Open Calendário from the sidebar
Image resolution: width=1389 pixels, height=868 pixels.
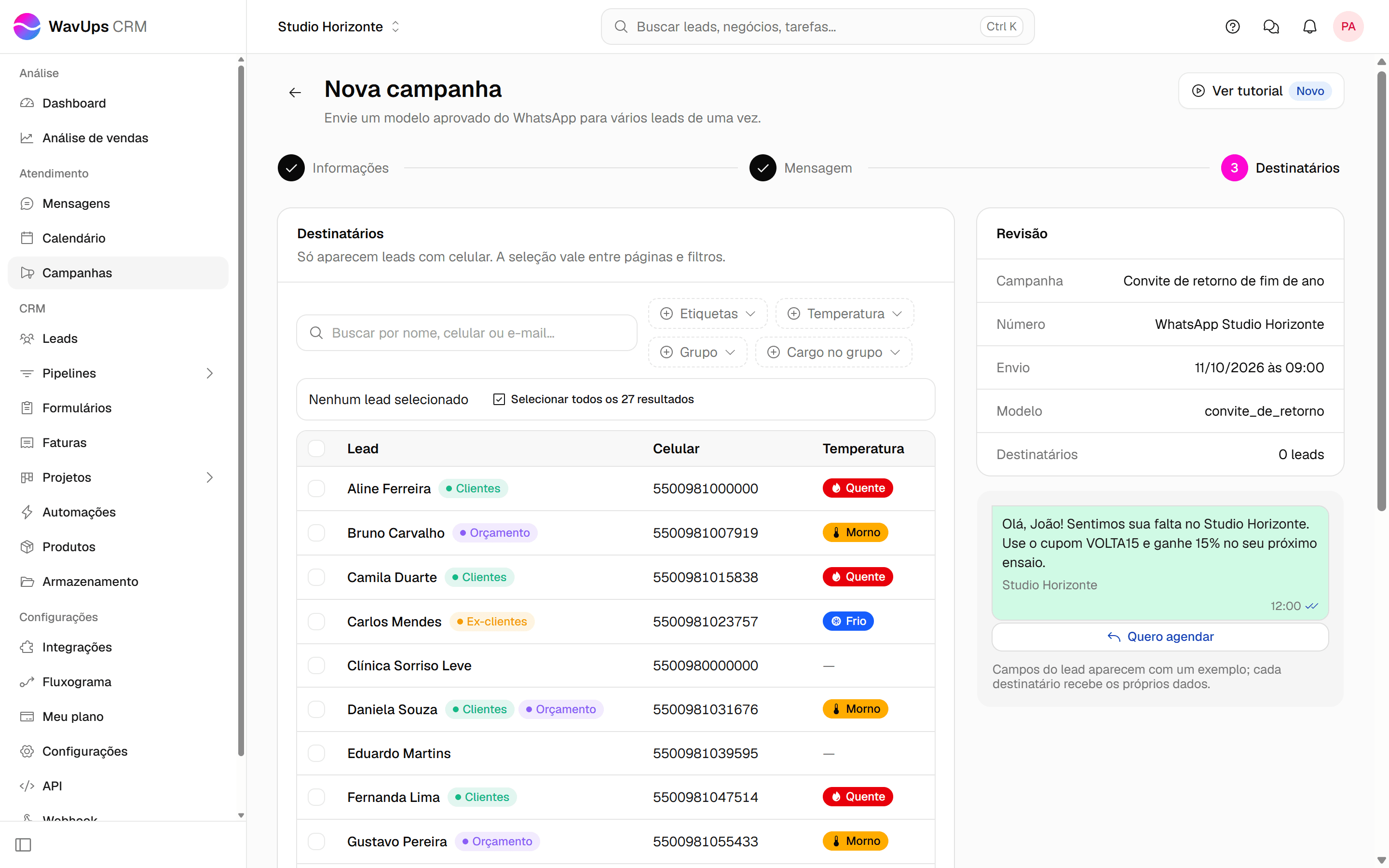118,238
